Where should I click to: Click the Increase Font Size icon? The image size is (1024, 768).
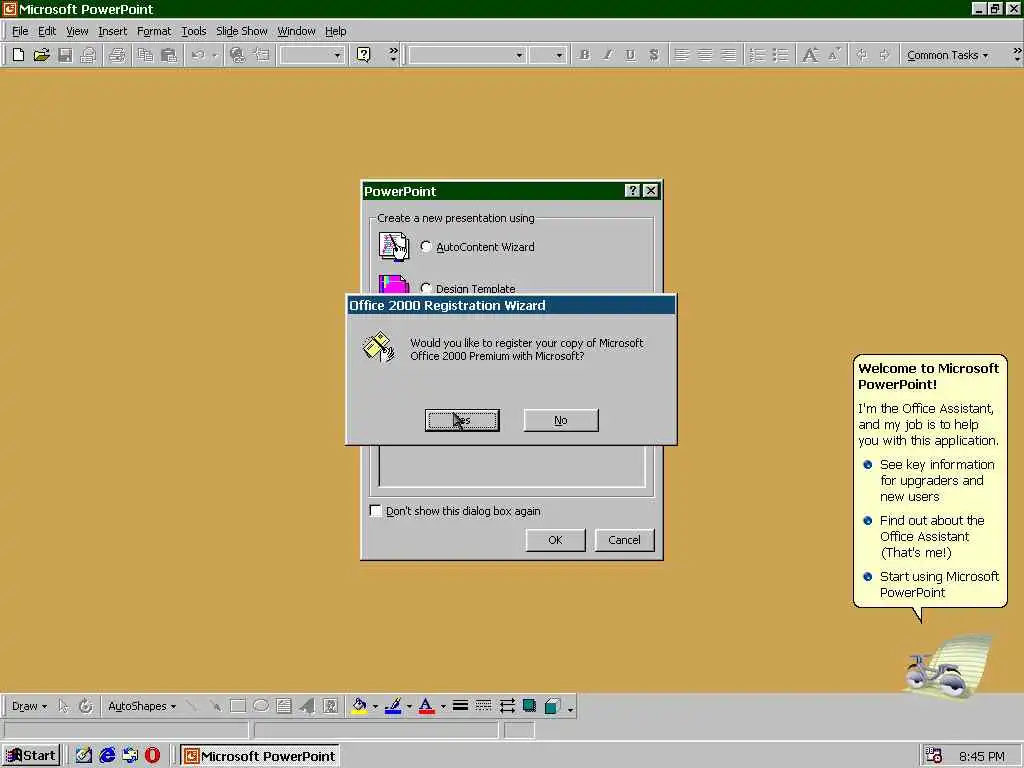(810, 55)
